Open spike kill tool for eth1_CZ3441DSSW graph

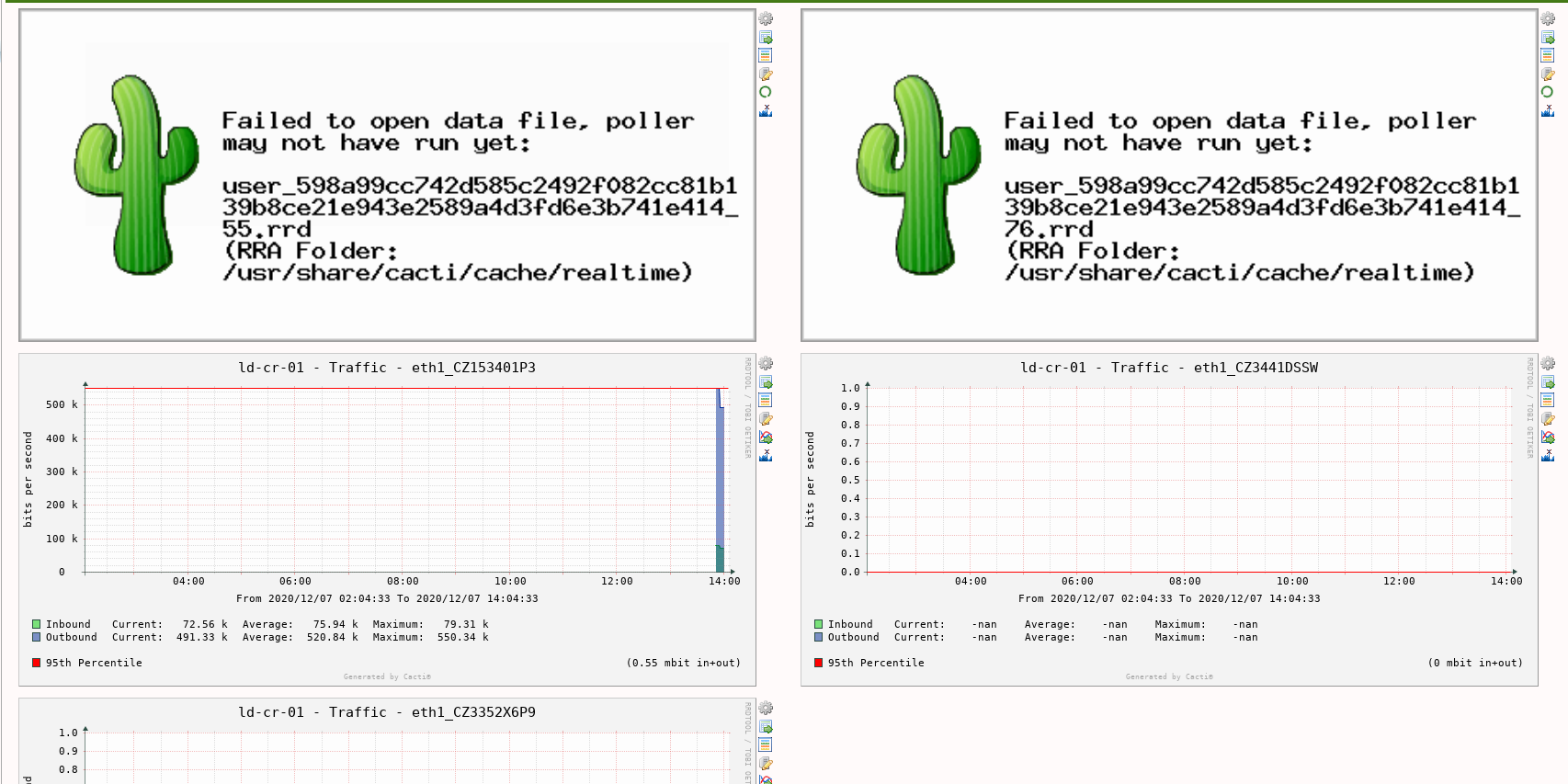[1548, 455]
